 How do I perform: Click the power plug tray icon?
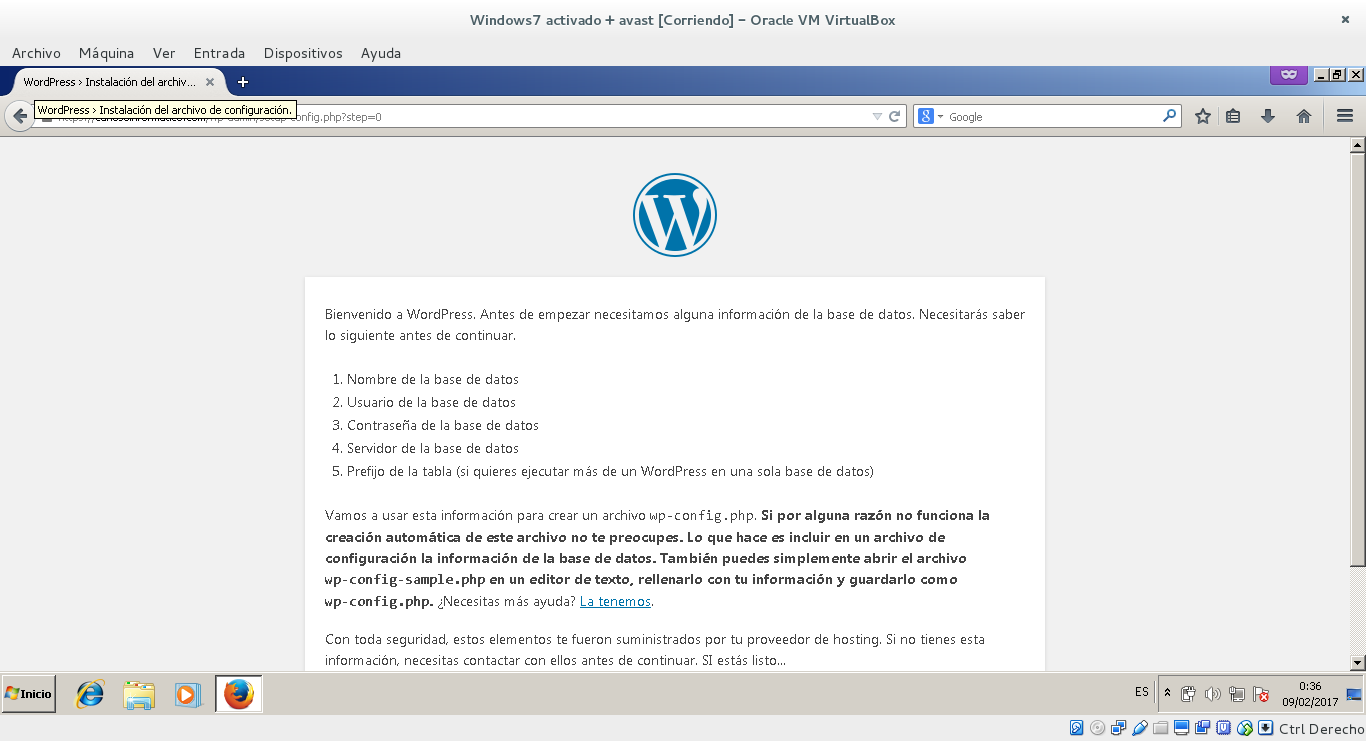pos(1188,694)
